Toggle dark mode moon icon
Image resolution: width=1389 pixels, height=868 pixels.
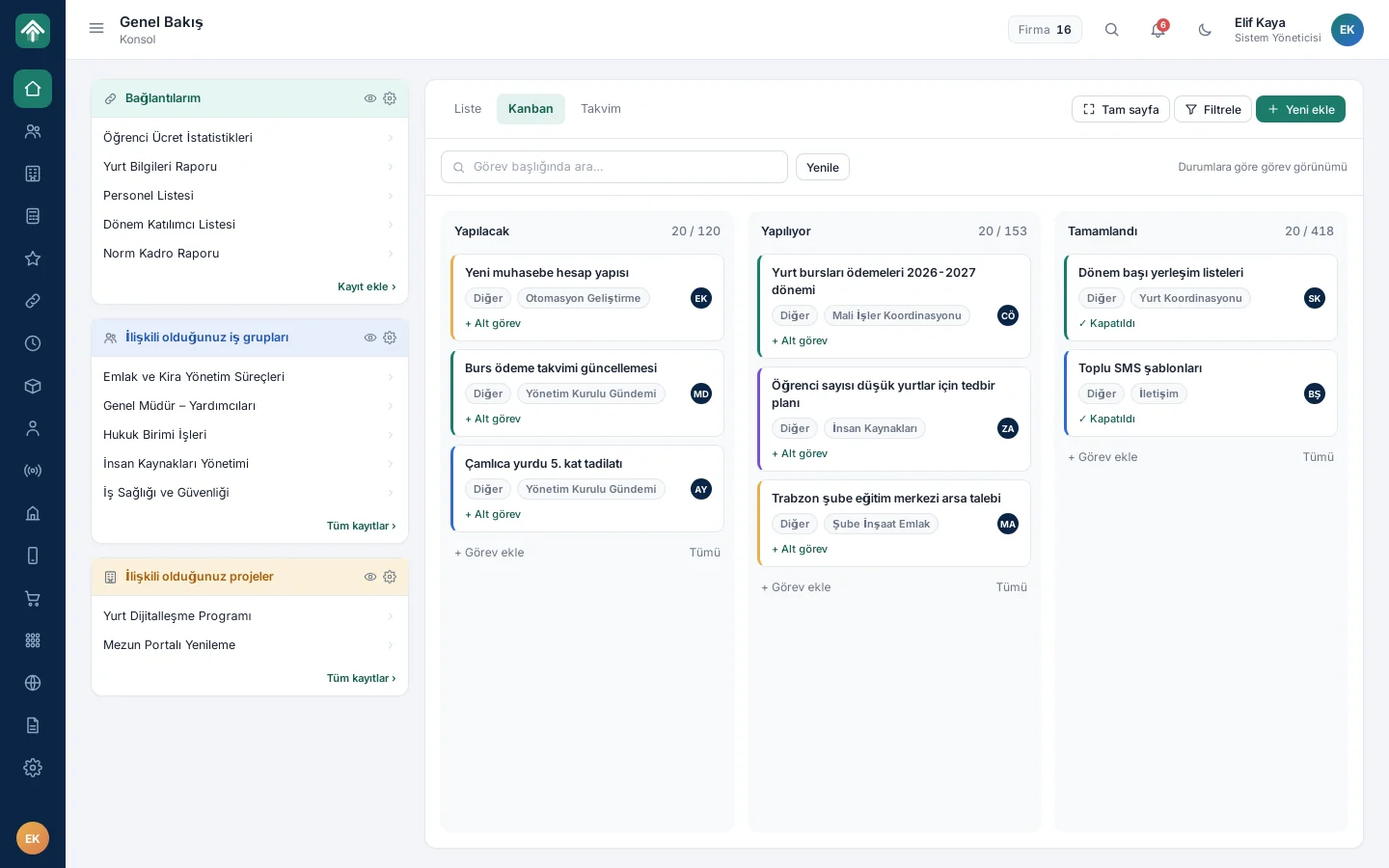click(x=1205, y=30)
